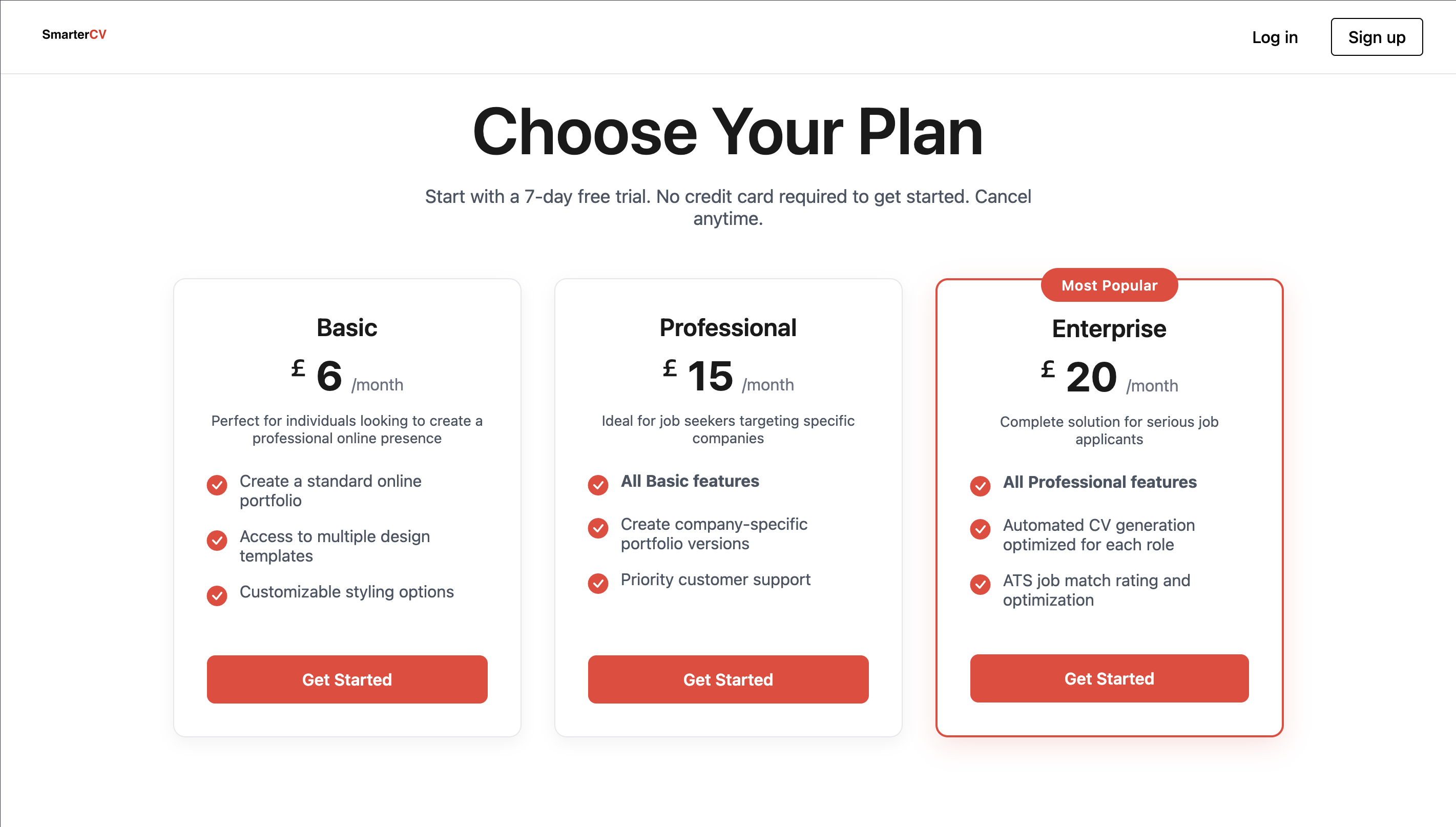This screenshot has width=1456, height=827.
Task: Get started with the Enterprise plan
Action: click(x=1109, y=678)
